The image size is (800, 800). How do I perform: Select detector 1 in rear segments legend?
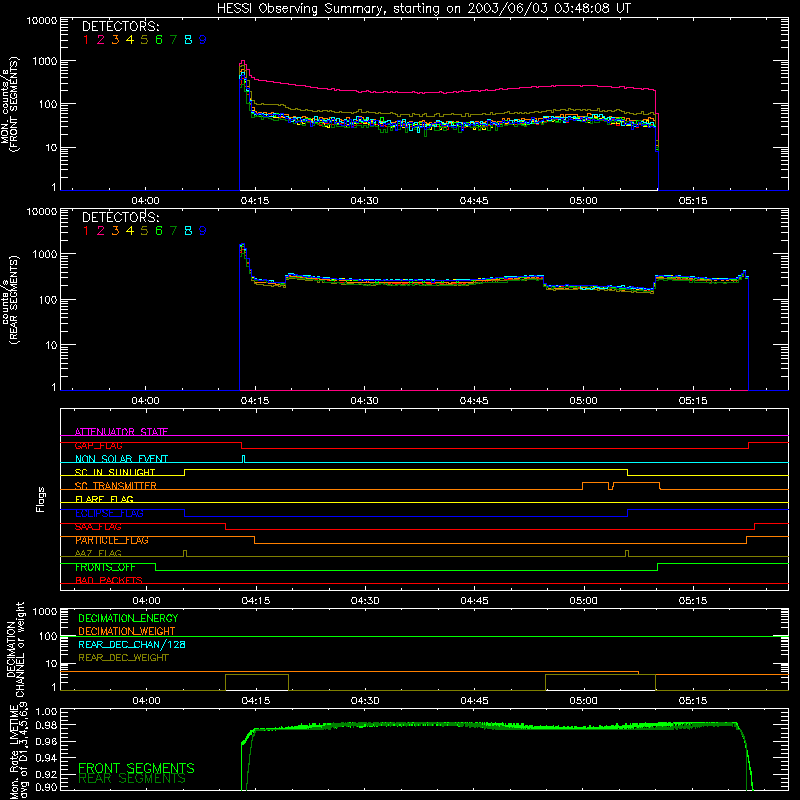pyautogui.click(x=86, y=231)
